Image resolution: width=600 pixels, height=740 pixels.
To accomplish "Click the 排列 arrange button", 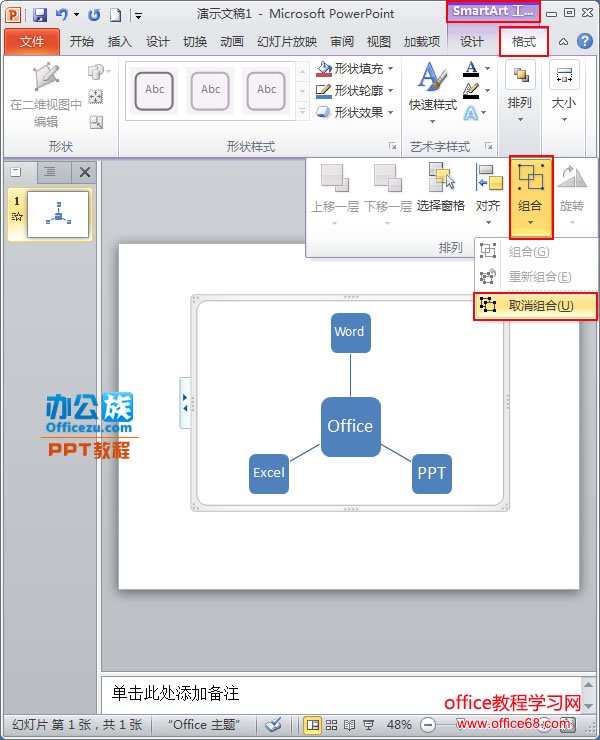I will point(520,92).
